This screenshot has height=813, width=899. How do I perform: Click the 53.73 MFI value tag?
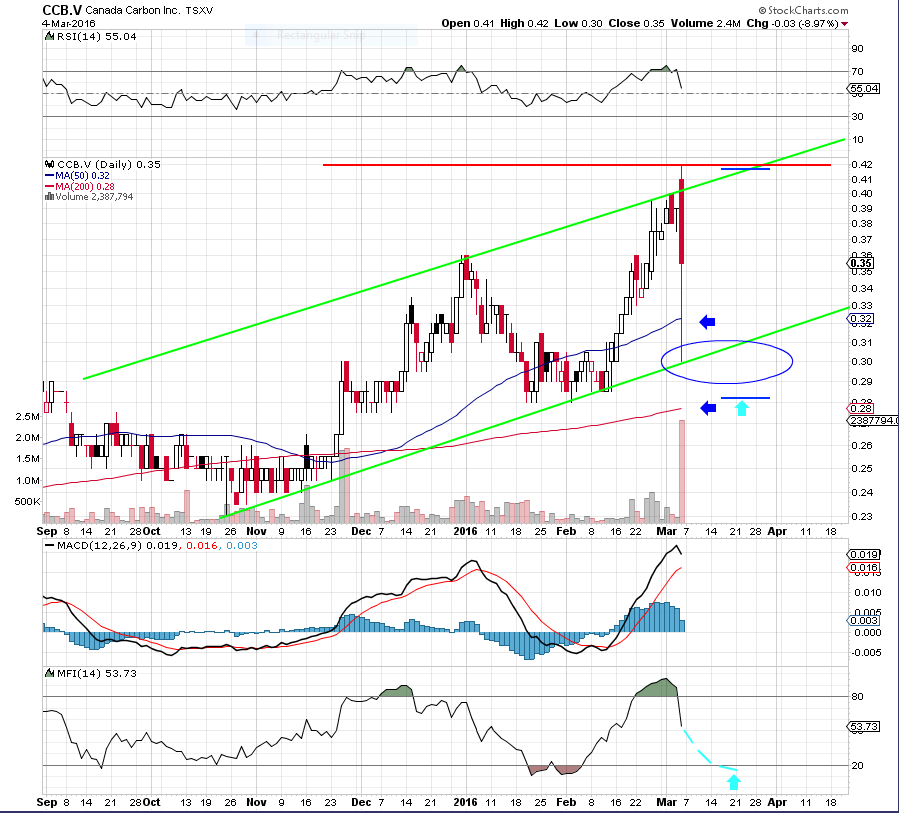[863, 726]
